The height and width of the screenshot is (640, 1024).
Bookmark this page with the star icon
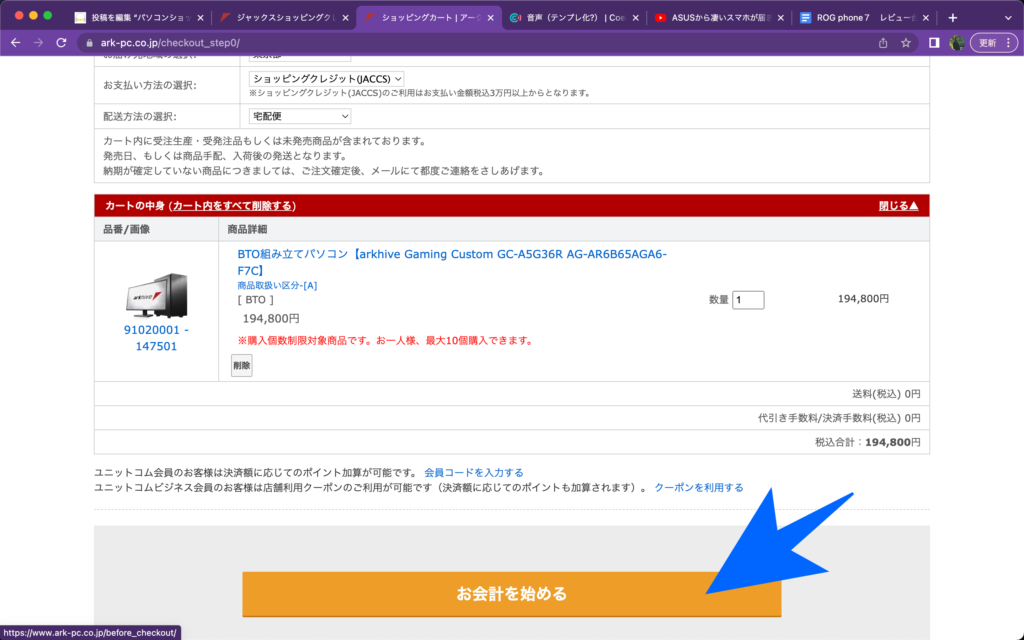tap(906, 43)
